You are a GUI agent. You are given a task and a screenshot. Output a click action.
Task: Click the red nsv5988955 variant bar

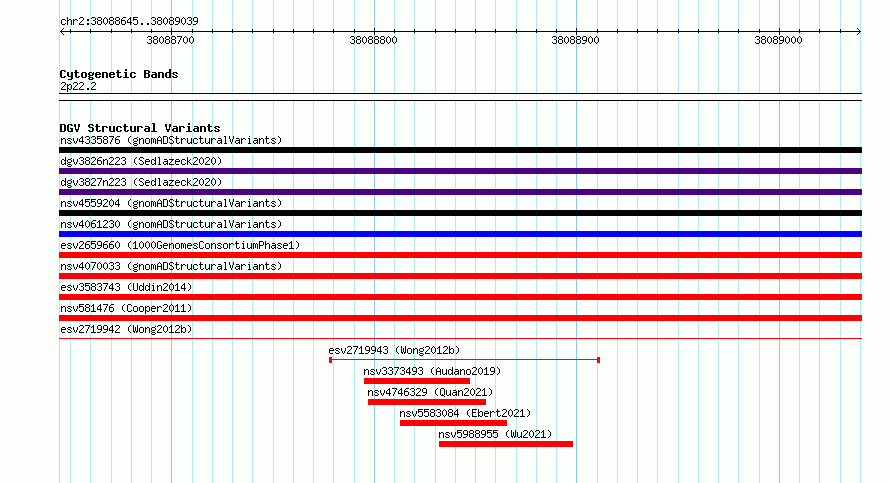click(x=506, y=444)
